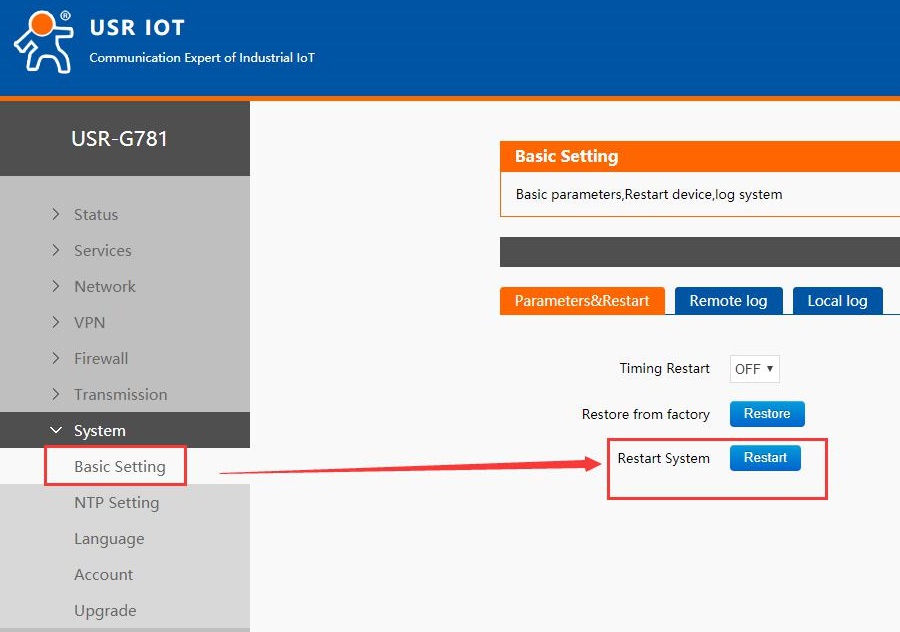Expand the Firewall menu chevron

coord(56,358)
